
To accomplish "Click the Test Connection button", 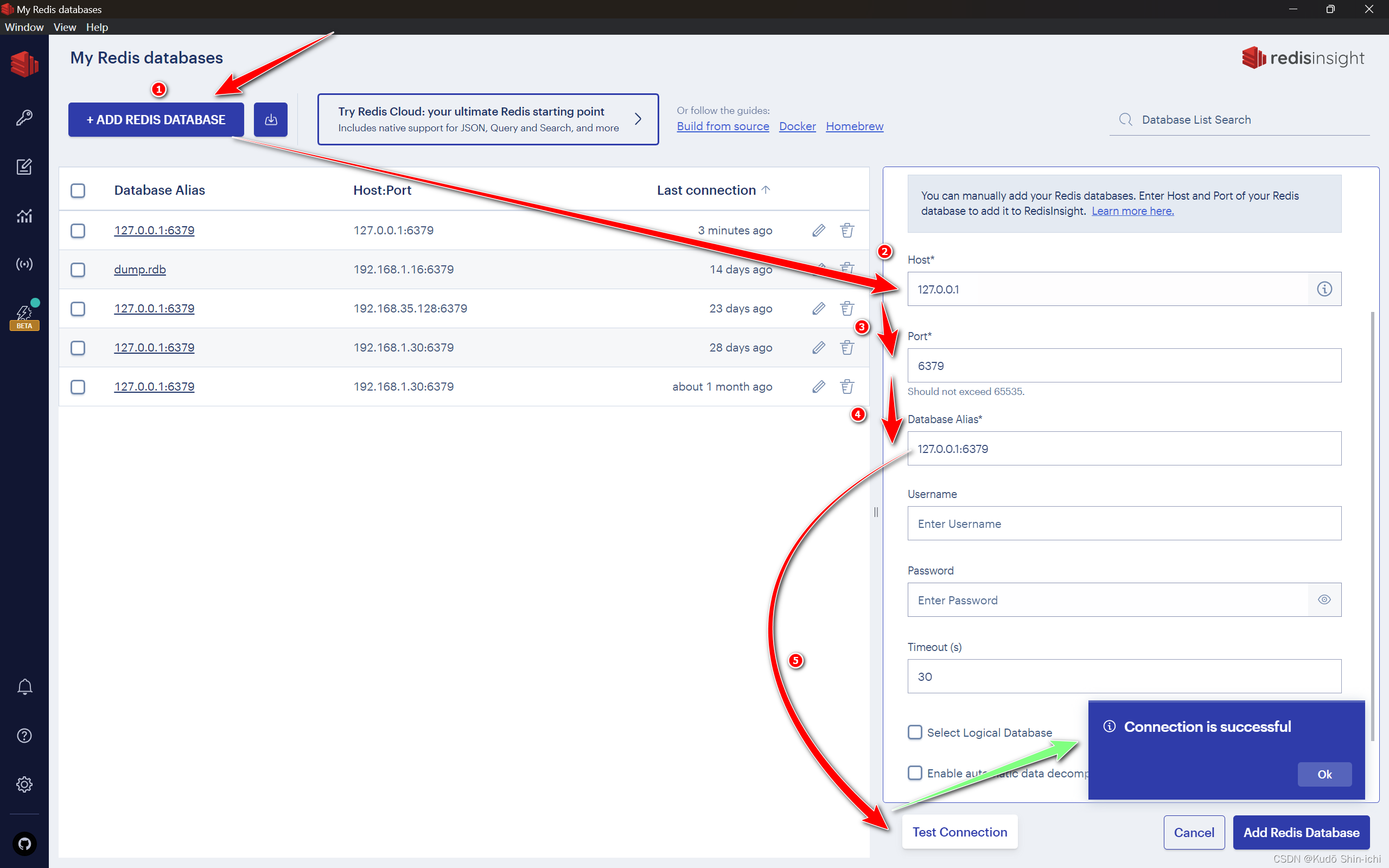I will coord(959,831).
